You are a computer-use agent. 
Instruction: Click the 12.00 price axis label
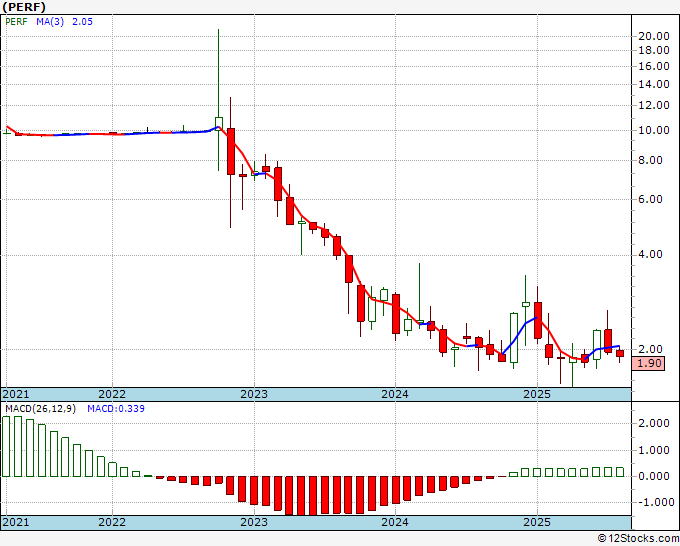pyautogui.click(x=654, y=105)
